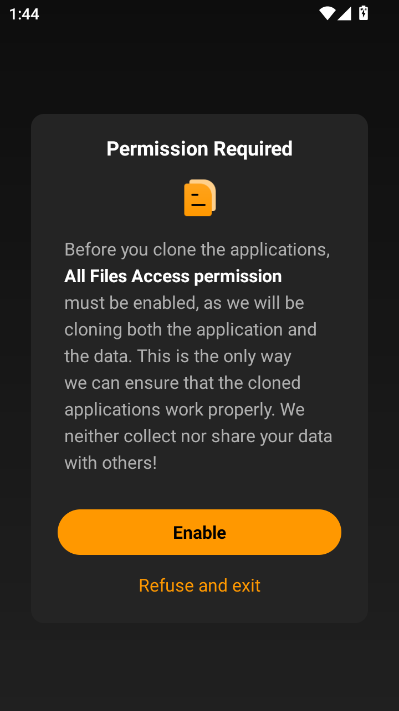
Task: Choose Refuse and exit
Action: click(200, 585)
